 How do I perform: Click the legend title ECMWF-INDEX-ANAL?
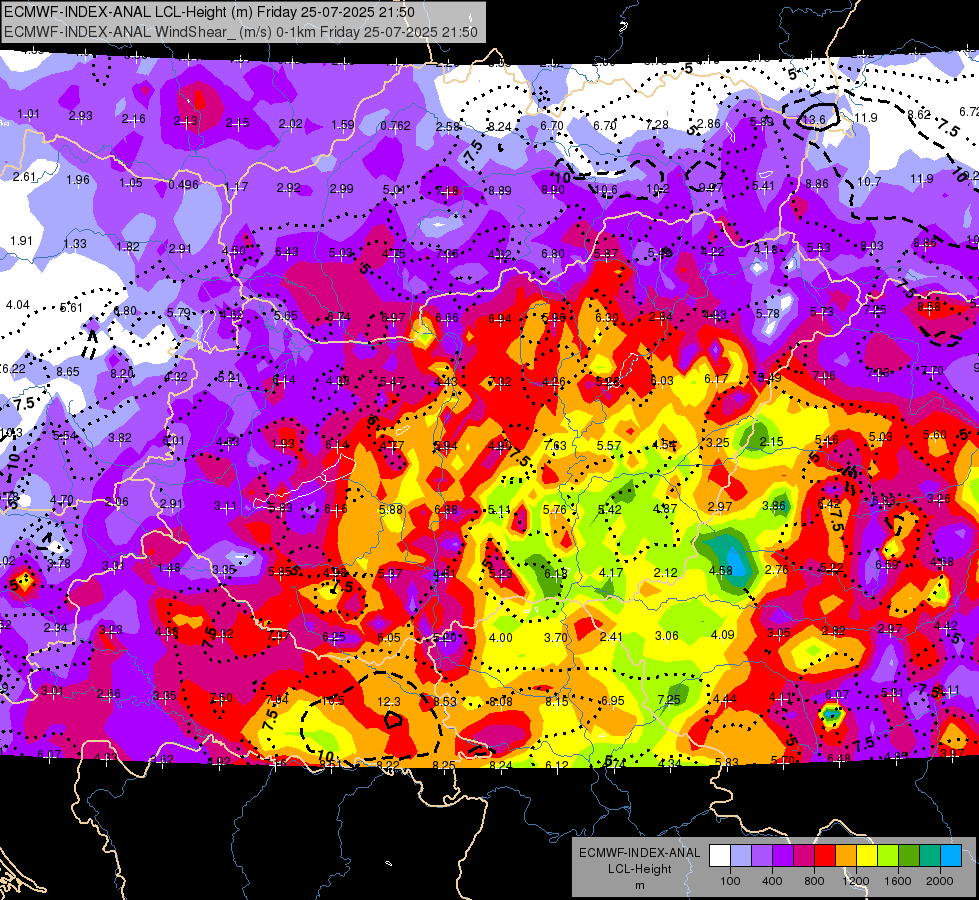pyautogui.click(x=640, y=853)
